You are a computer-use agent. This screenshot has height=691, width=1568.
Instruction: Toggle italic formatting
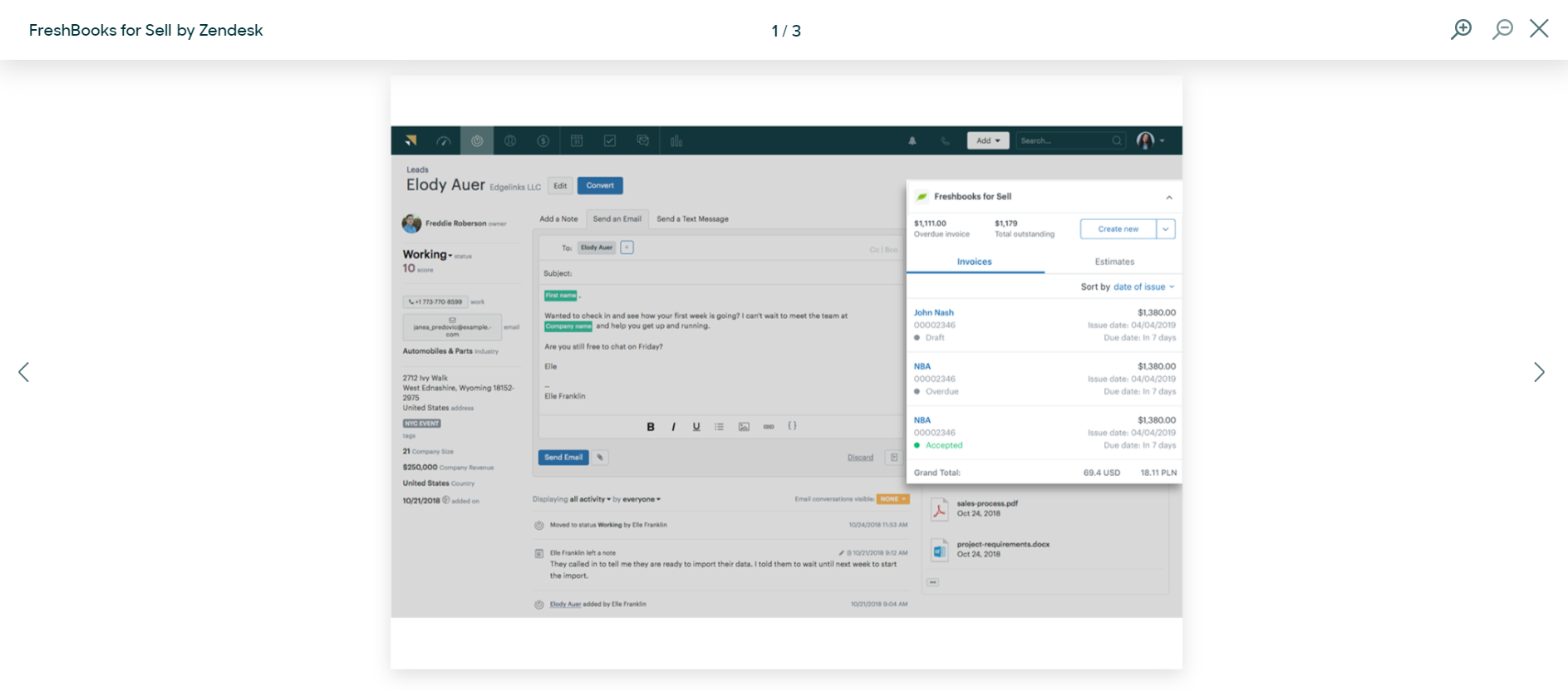[x=673, y=427]
